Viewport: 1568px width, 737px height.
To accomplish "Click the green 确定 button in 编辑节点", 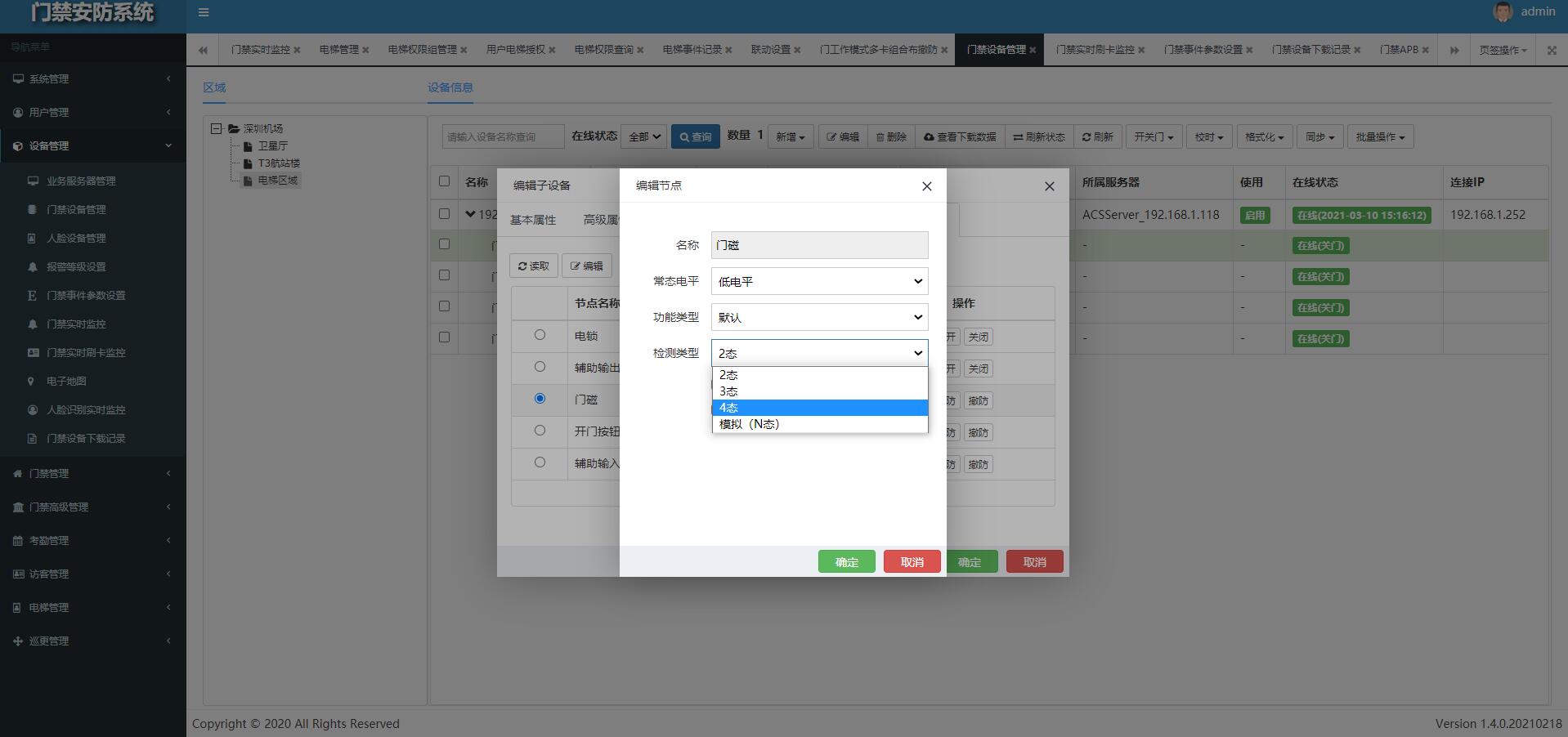I will coord(846,562).
